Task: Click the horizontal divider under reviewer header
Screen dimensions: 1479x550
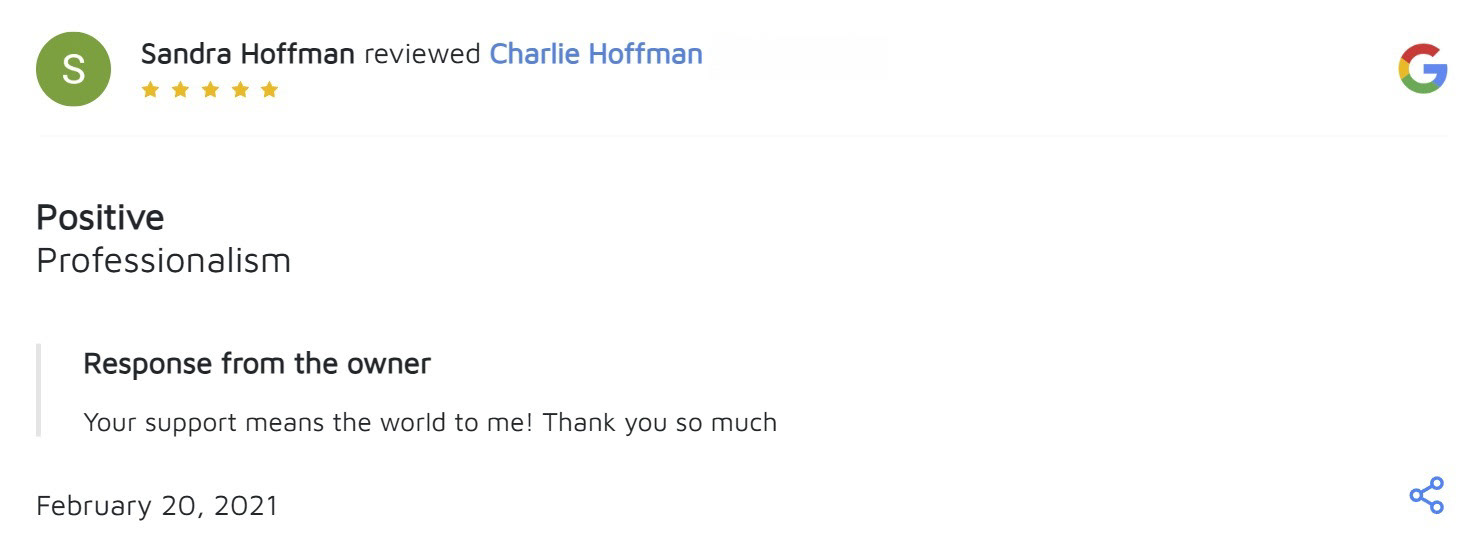Action: 742,135
